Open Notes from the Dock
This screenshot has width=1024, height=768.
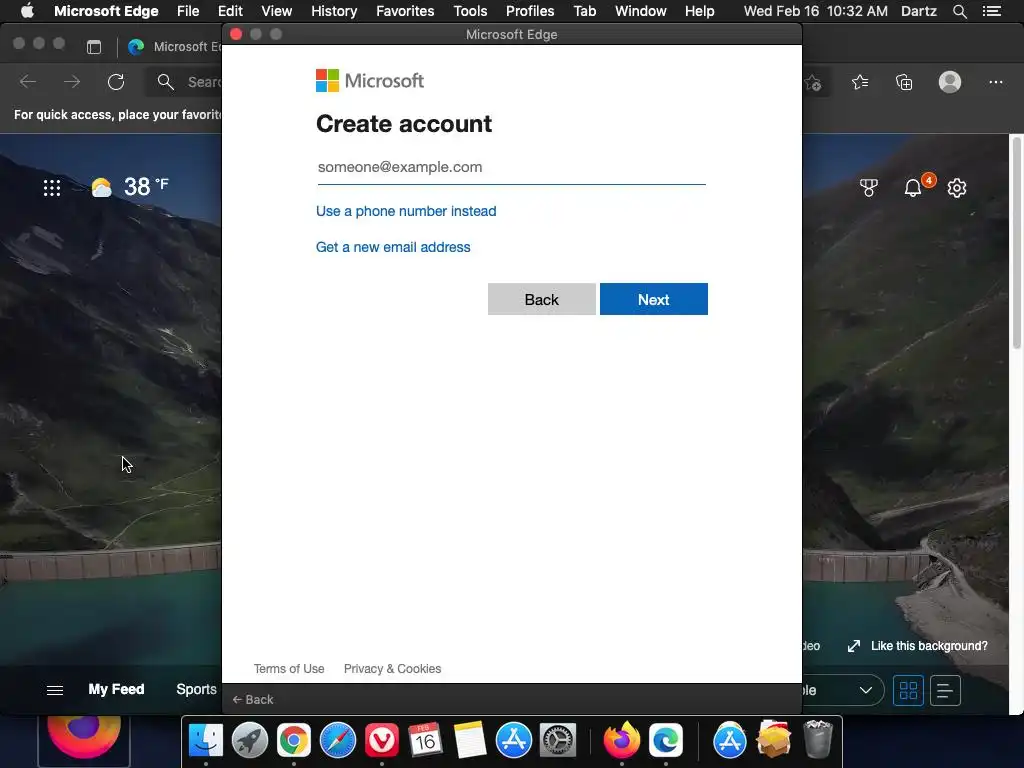[x=470, y=740]
